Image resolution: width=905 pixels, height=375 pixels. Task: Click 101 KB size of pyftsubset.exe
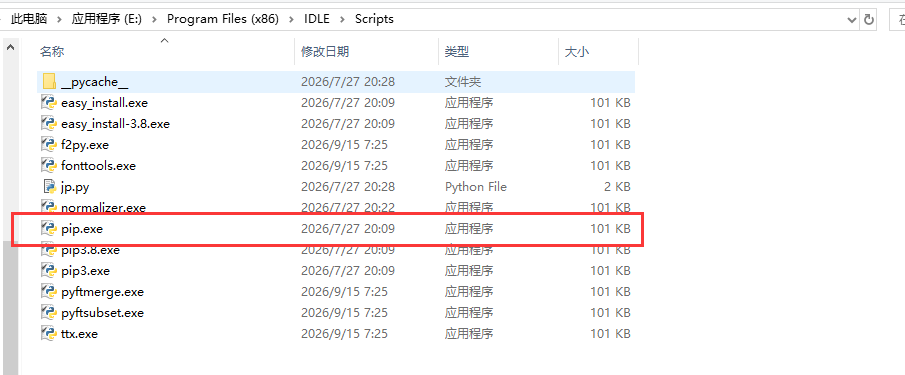(610, 313)
